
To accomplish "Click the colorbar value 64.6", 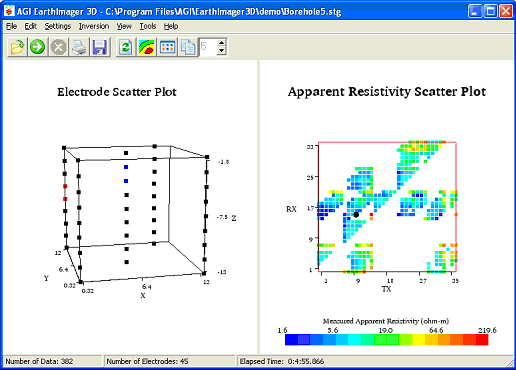I will (x=436, y=330).
